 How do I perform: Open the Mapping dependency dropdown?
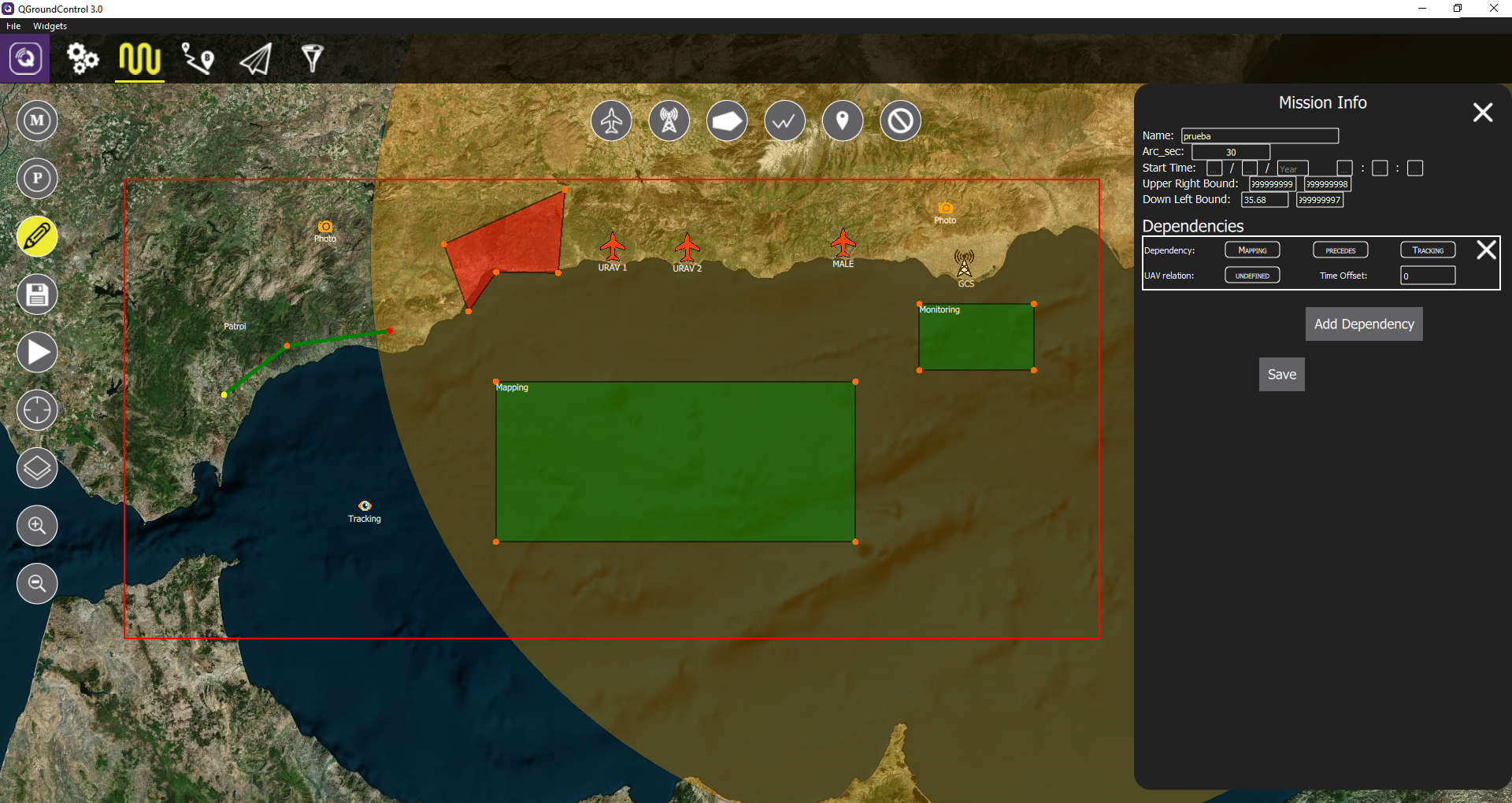1252,250
